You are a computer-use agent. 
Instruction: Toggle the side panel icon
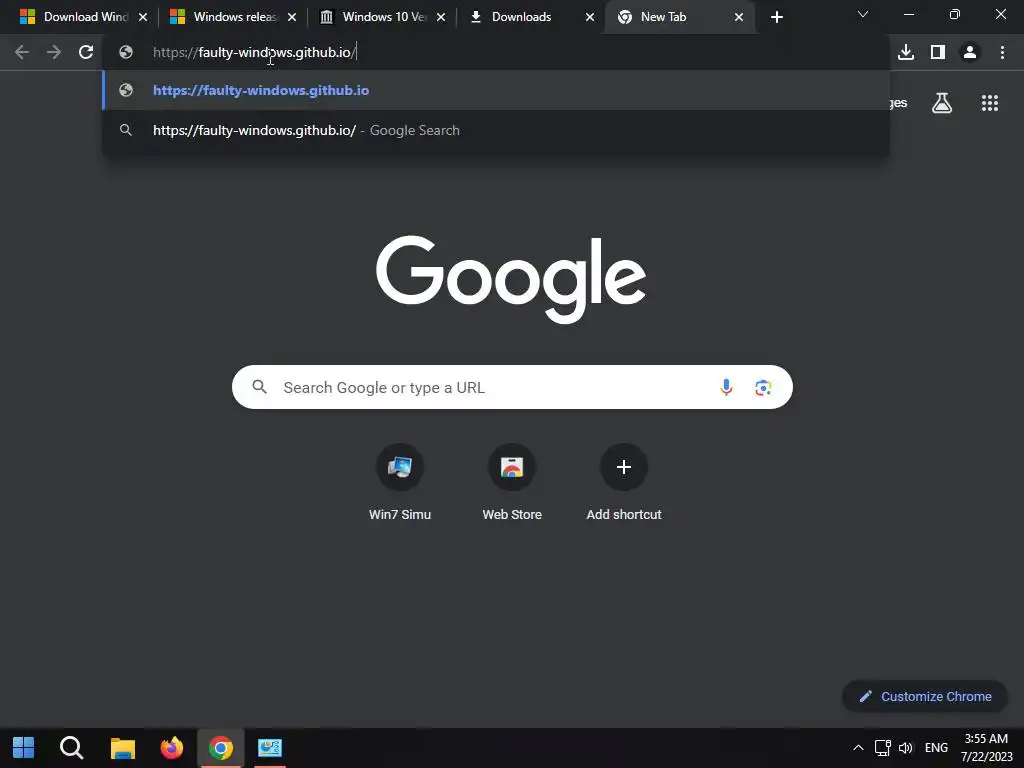[x=938, y=52]
